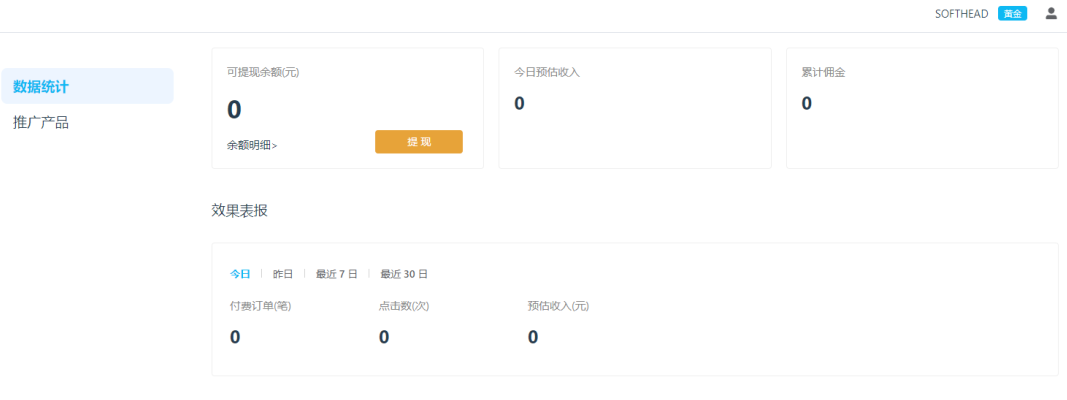Click the 付费订单(笔) label
This screenshot has width=1067, height=400.
coord(260,306)
